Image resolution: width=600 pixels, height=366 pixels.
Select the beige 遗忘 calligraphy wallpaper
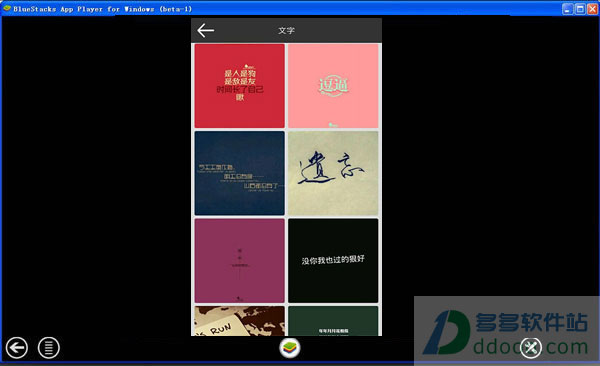[x=333, y=173]
